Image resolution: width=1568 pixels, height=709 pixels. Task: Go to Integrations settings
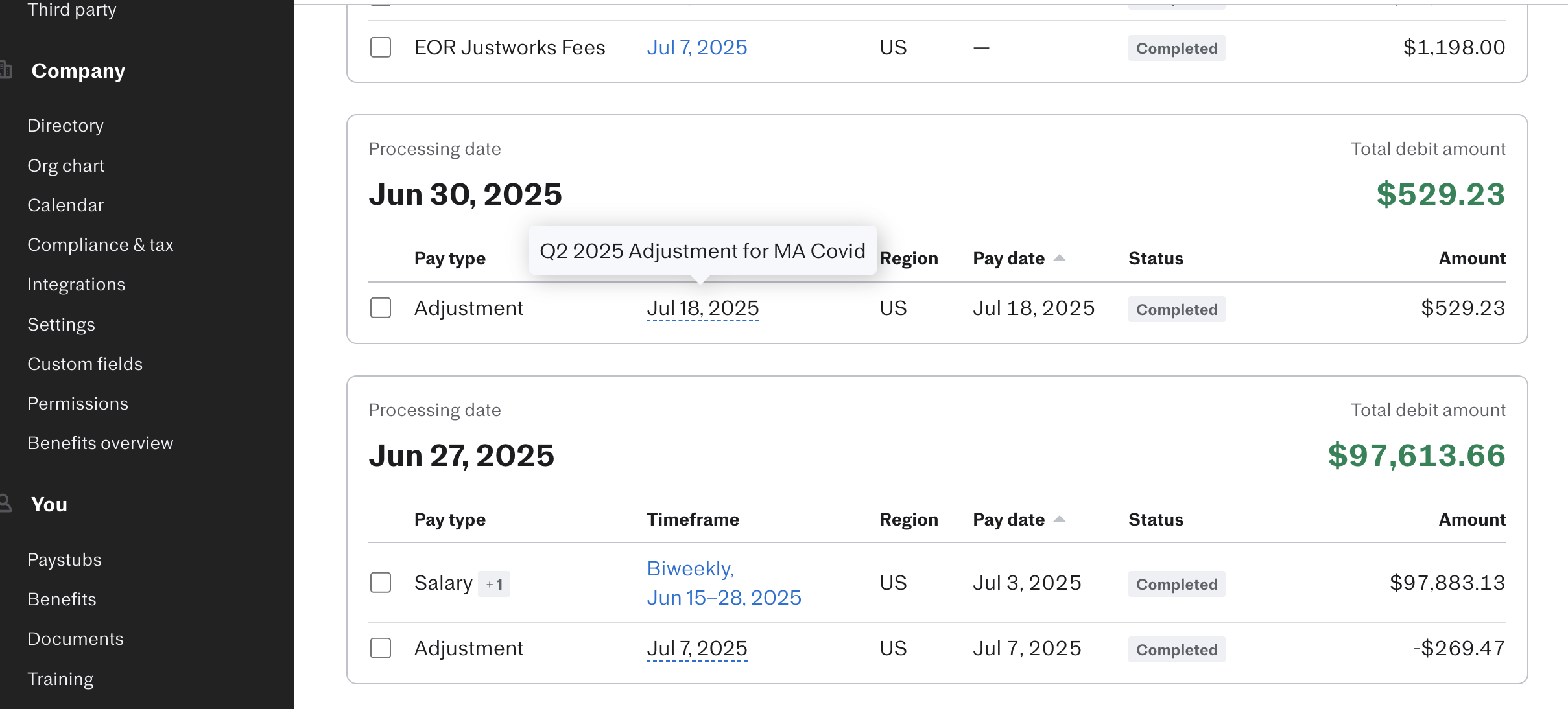[77, 284]
